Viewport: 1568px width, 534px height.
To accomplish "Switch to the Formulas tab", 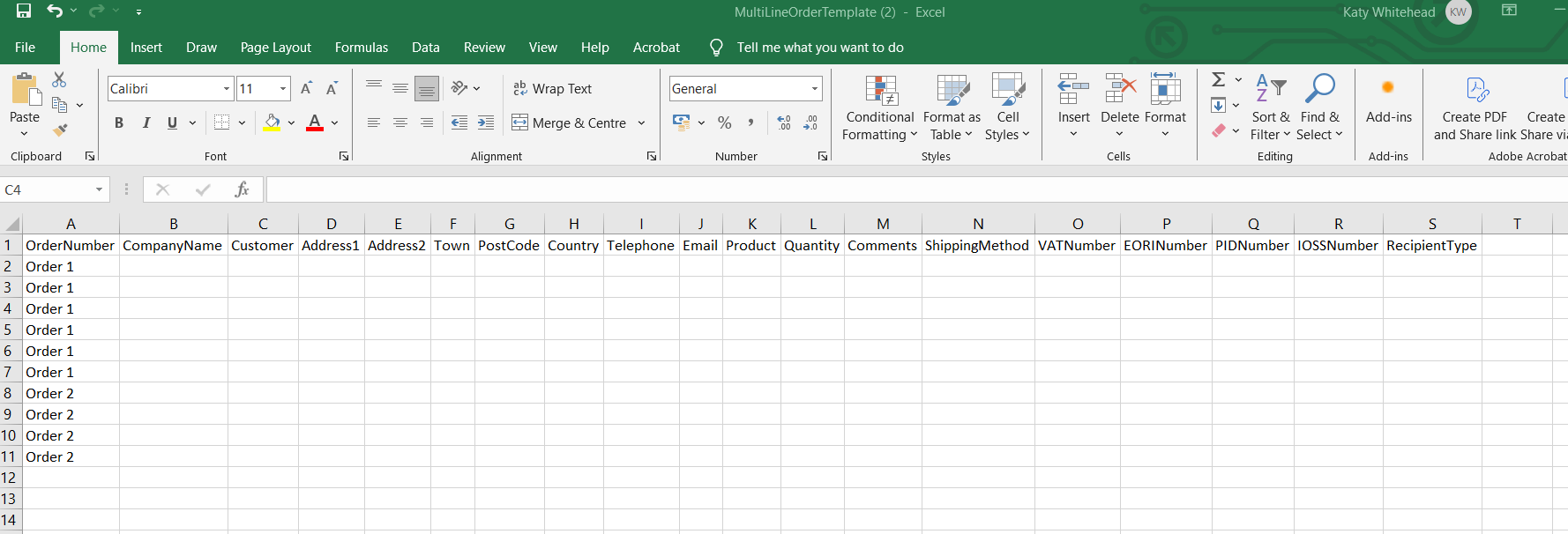I will point(361,48).
